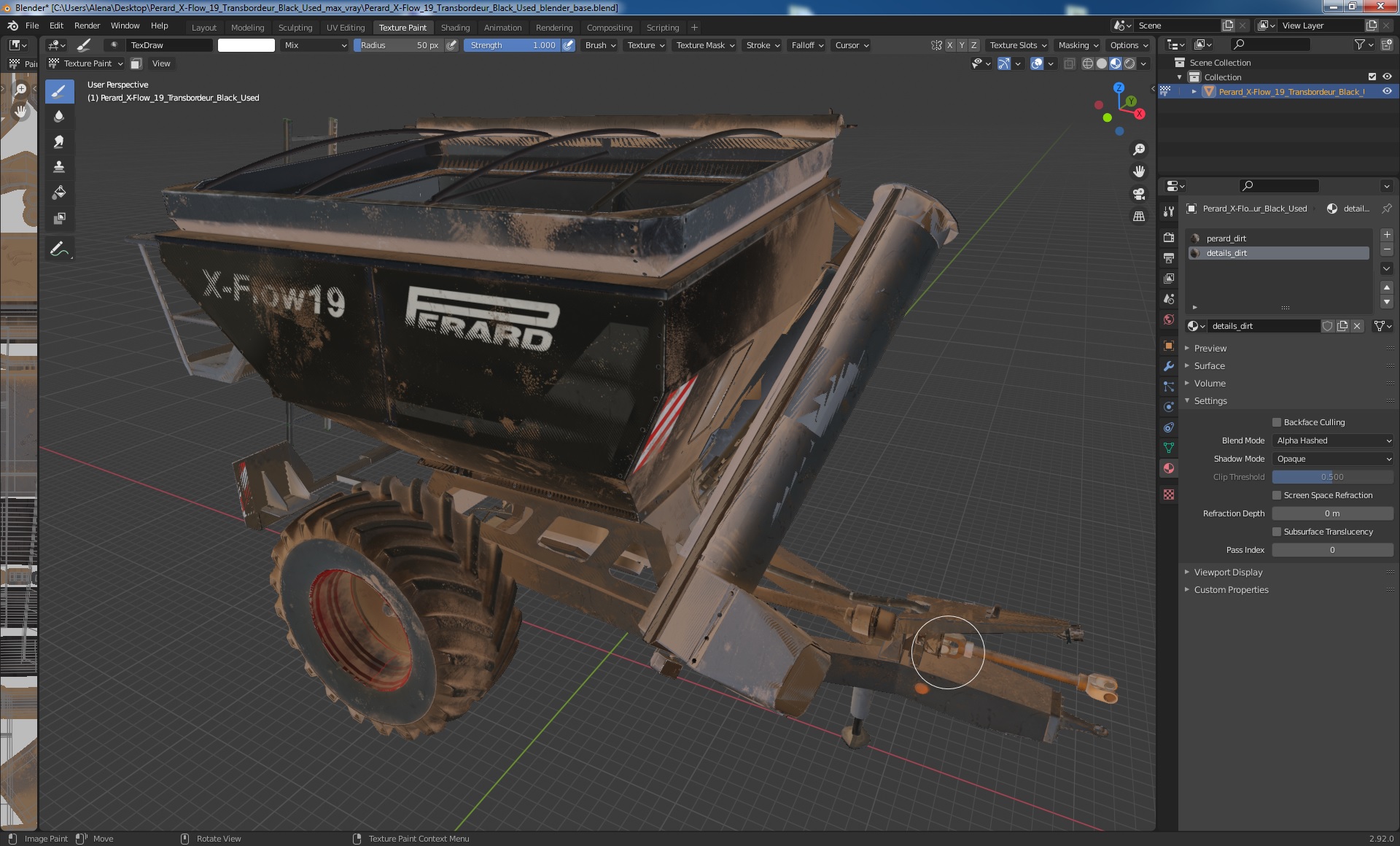Select the Annotate tool
The width and height of the screenshot is (1400, 846).
(x=59, y=249)
